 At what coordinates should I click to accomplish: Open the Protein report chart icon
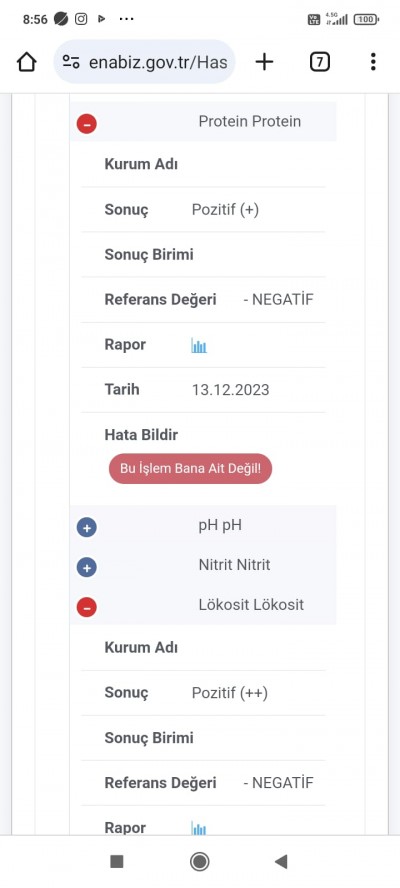(x=199, y=345)
